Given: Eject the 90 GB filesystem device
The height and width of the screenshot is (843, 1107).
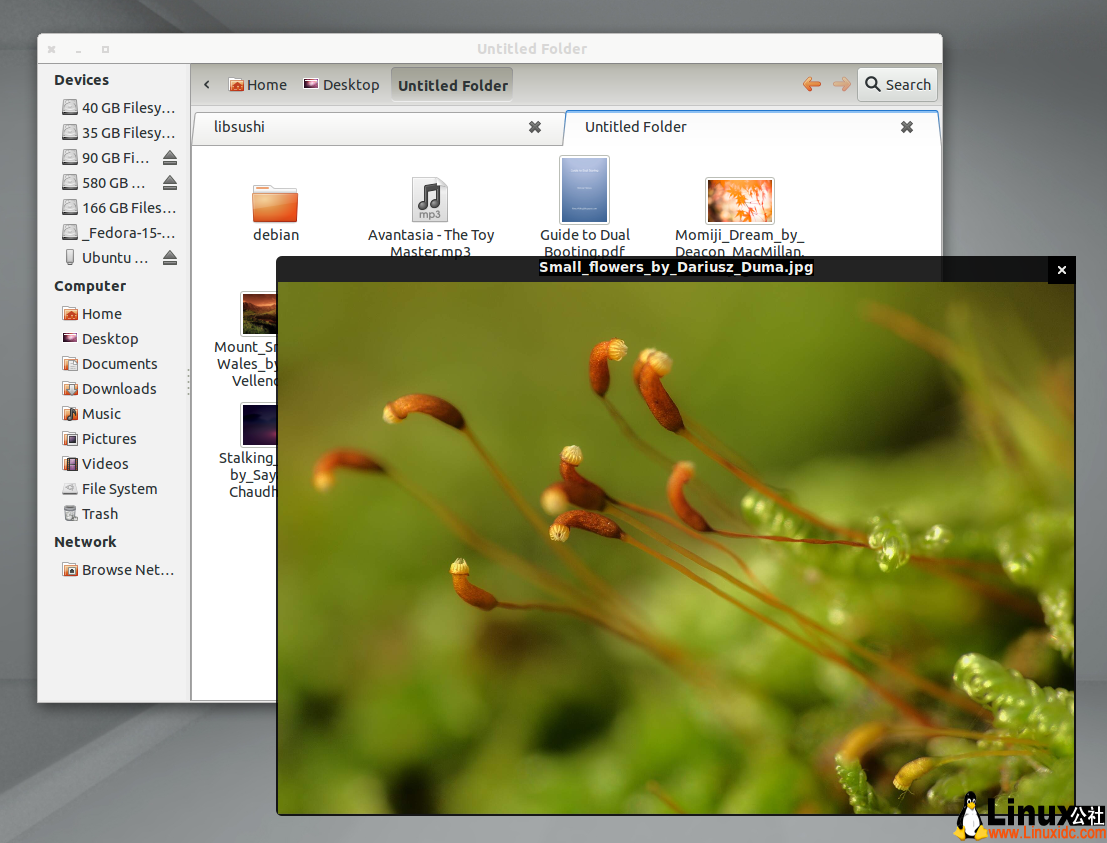Looking at the screenshot, I should click(x=171, y=157).
